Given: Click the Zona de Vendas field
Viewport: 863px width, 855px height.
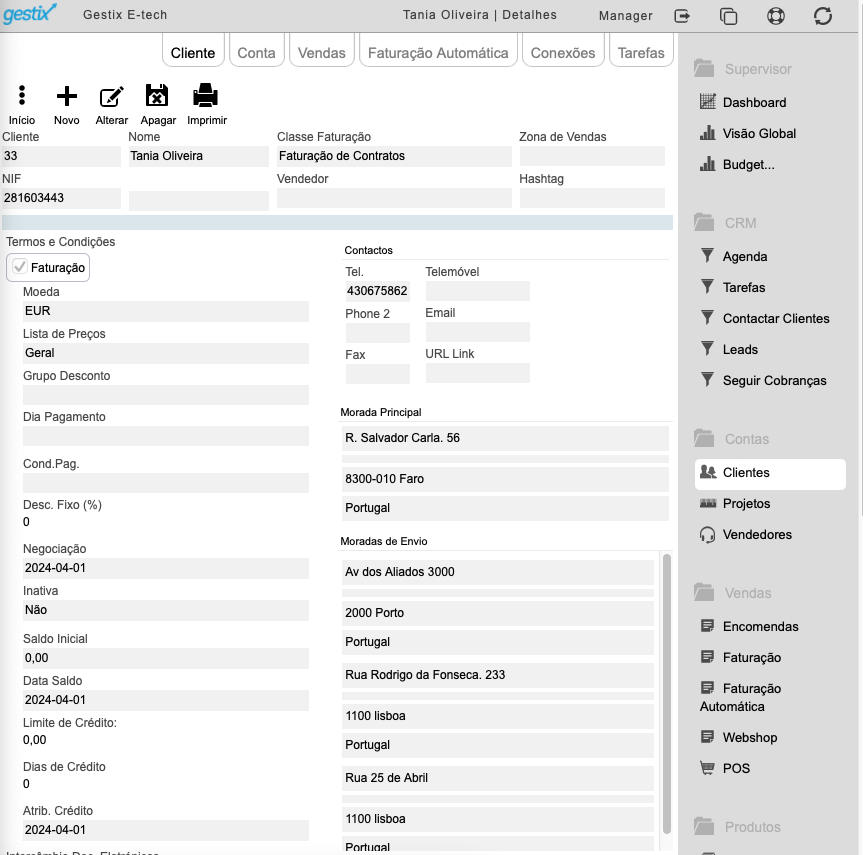Looking at the screenshot, I should coord(592,156).
